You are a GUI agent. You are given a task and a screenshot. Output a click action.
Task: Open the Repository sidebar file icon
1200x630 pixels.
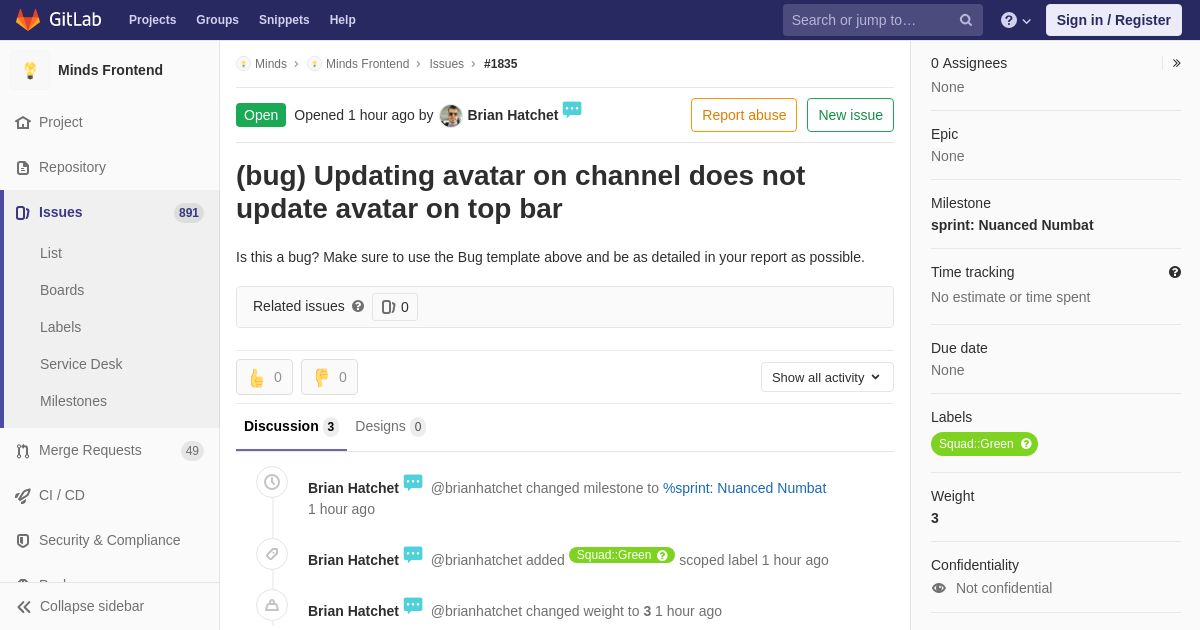23,167
